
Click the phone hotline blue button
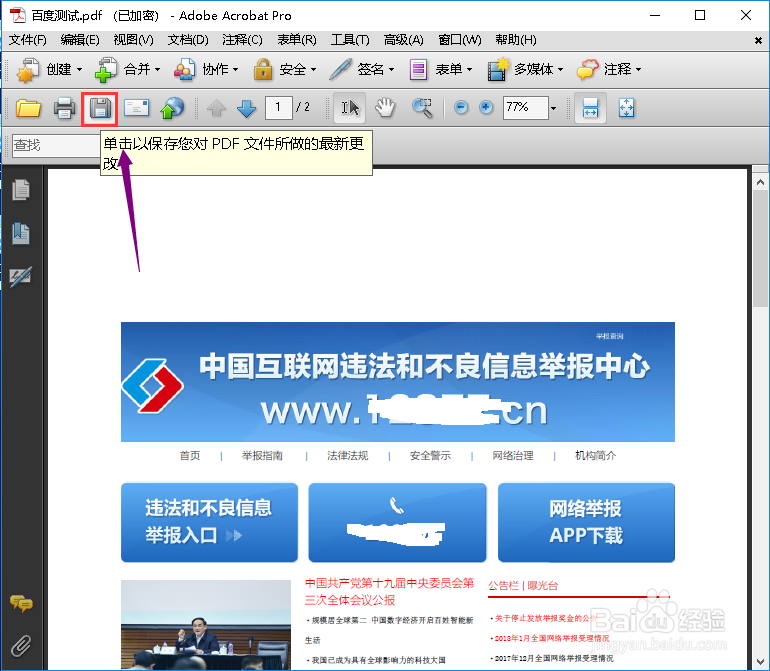coord(397,522)
